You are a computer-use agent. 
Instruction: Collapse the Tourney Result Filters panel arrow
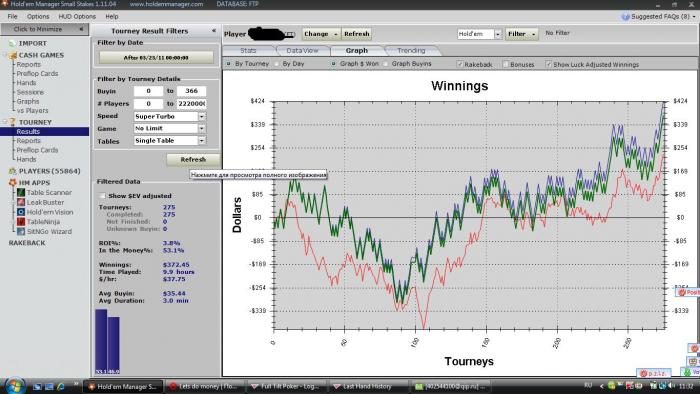[214, 30]
